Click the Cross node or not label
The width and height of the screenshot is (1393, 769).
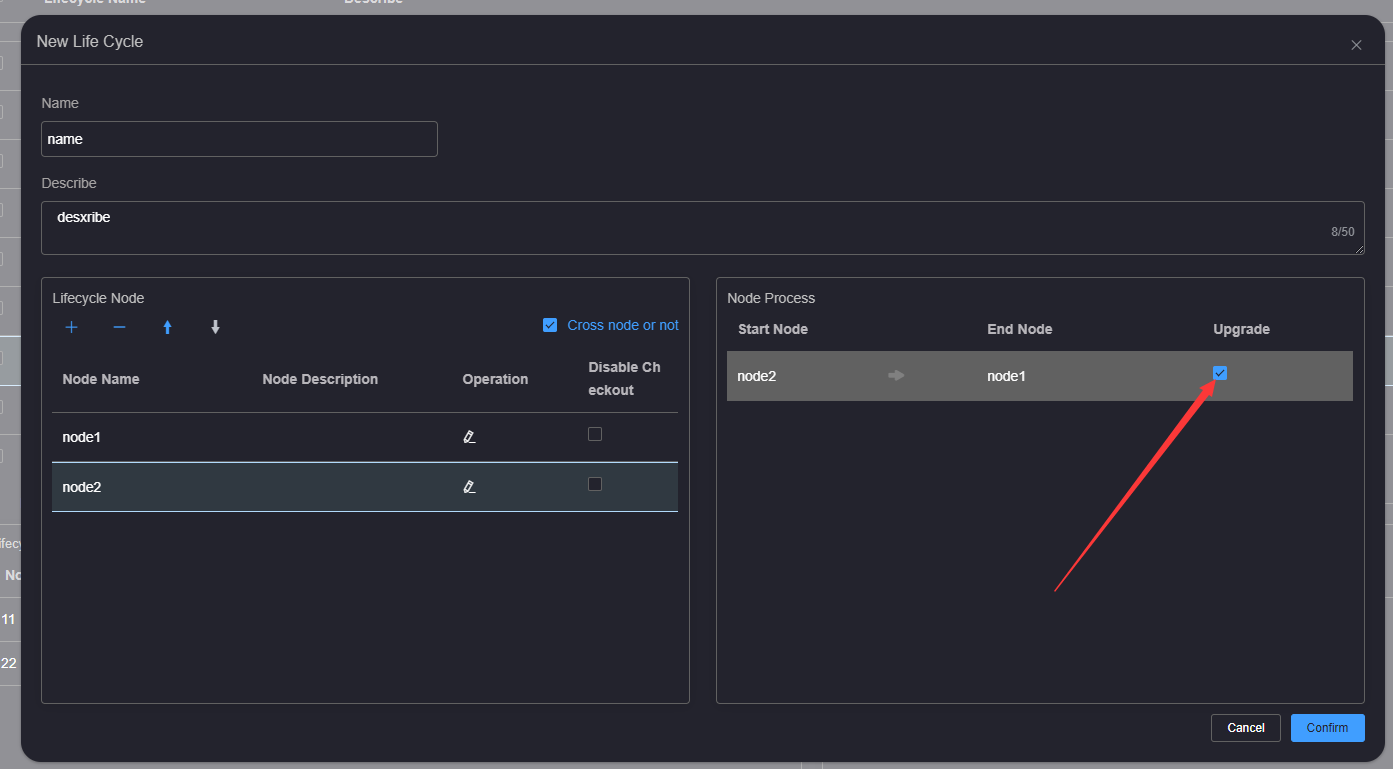click(623, 325)
